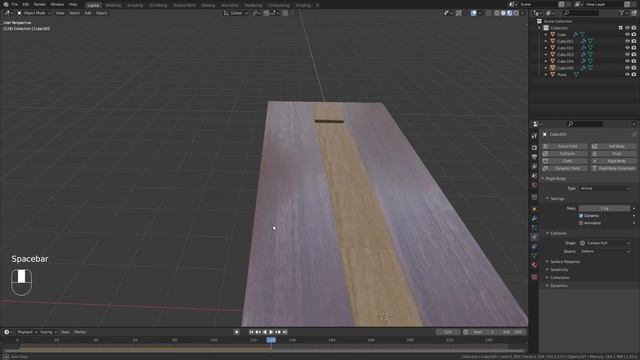The image size is (640, 360).
Task: Click the timeline horizontal scrollbar
Action: coord(264,351)
